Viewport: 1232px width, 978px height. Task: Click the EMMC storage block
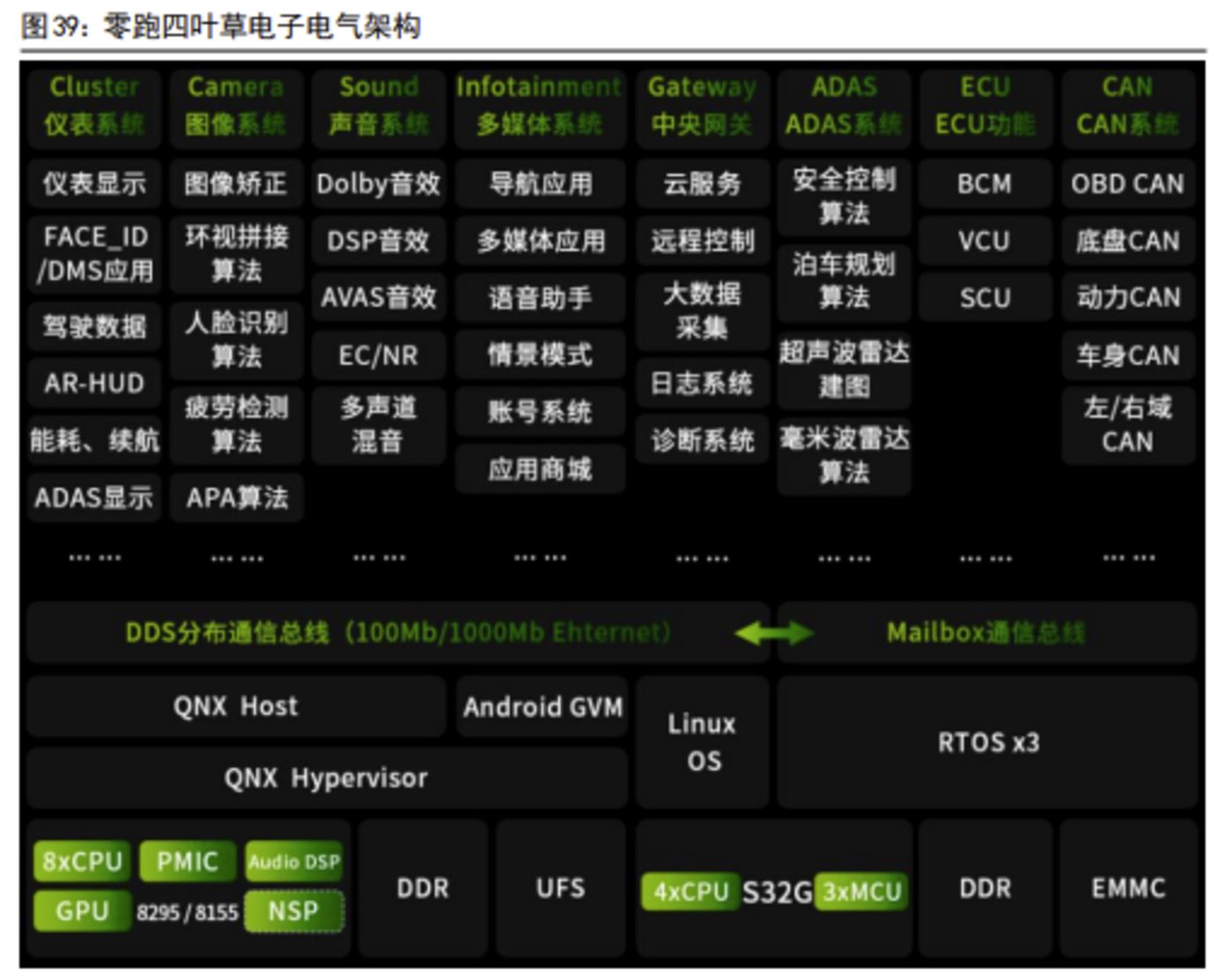click(1128, 888)
